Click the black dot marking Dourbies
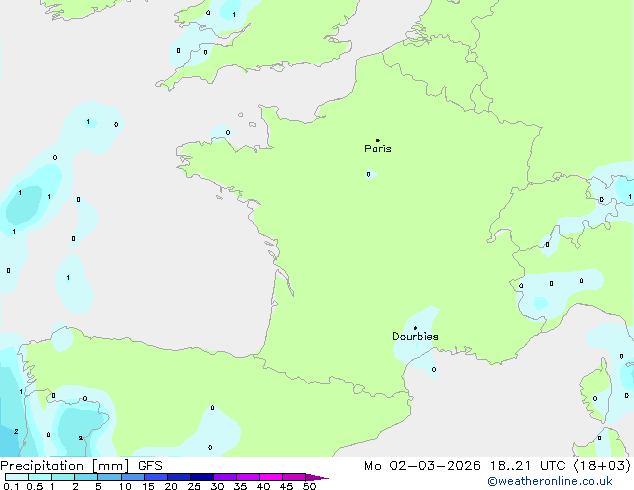The image size is (634, 490). click(x=415, y=328)
